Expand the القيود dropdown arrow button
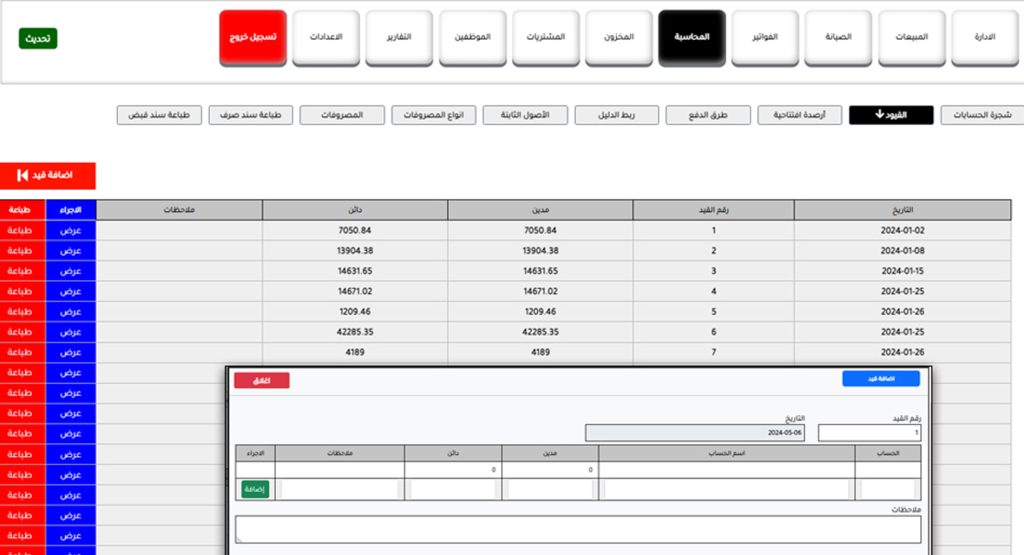The height and width of the screenshot is (555, 1024). [x=890, y=115]
